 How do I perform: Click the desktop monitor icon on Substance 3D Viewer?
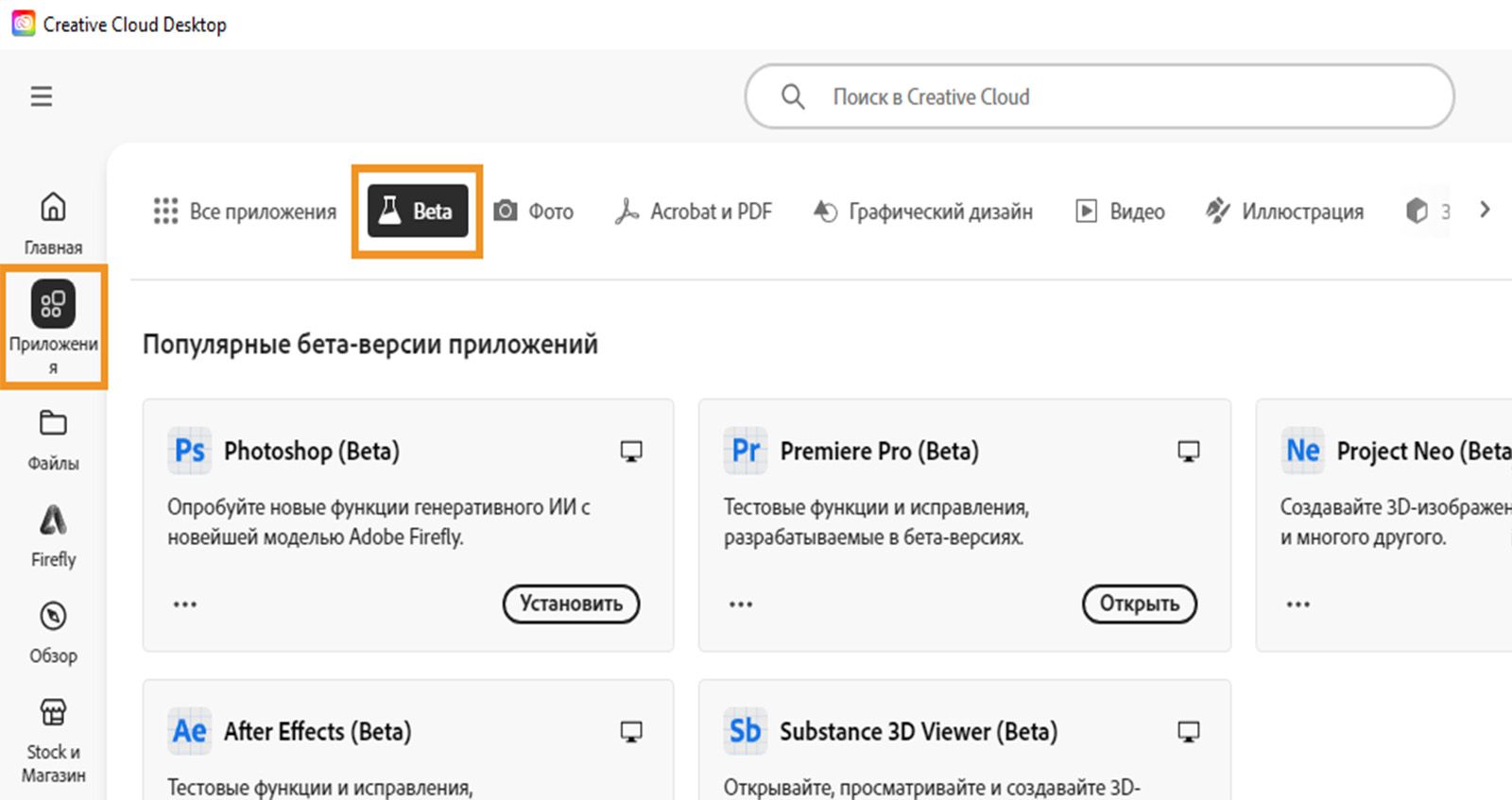point(1189,732)
